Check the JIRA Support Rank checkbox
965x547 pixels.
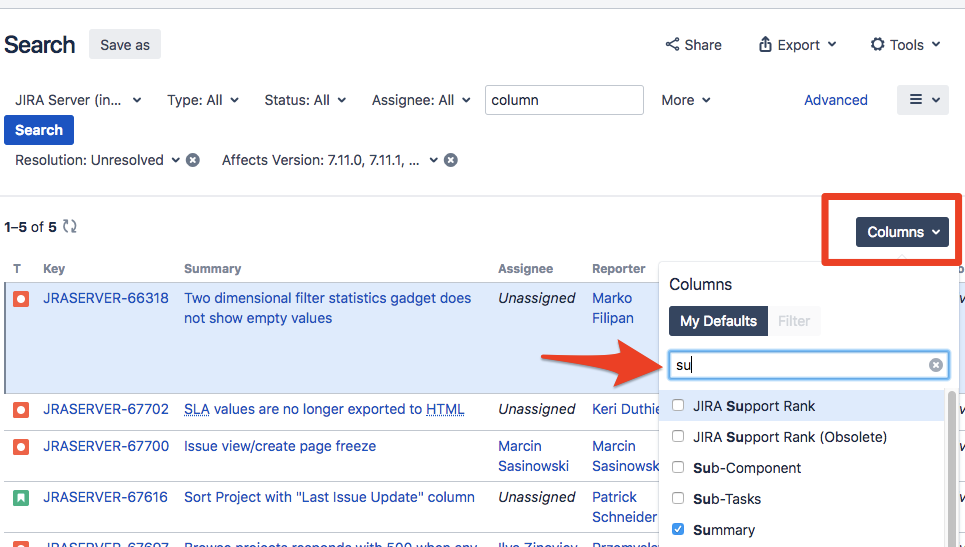(x=678, y=405)
